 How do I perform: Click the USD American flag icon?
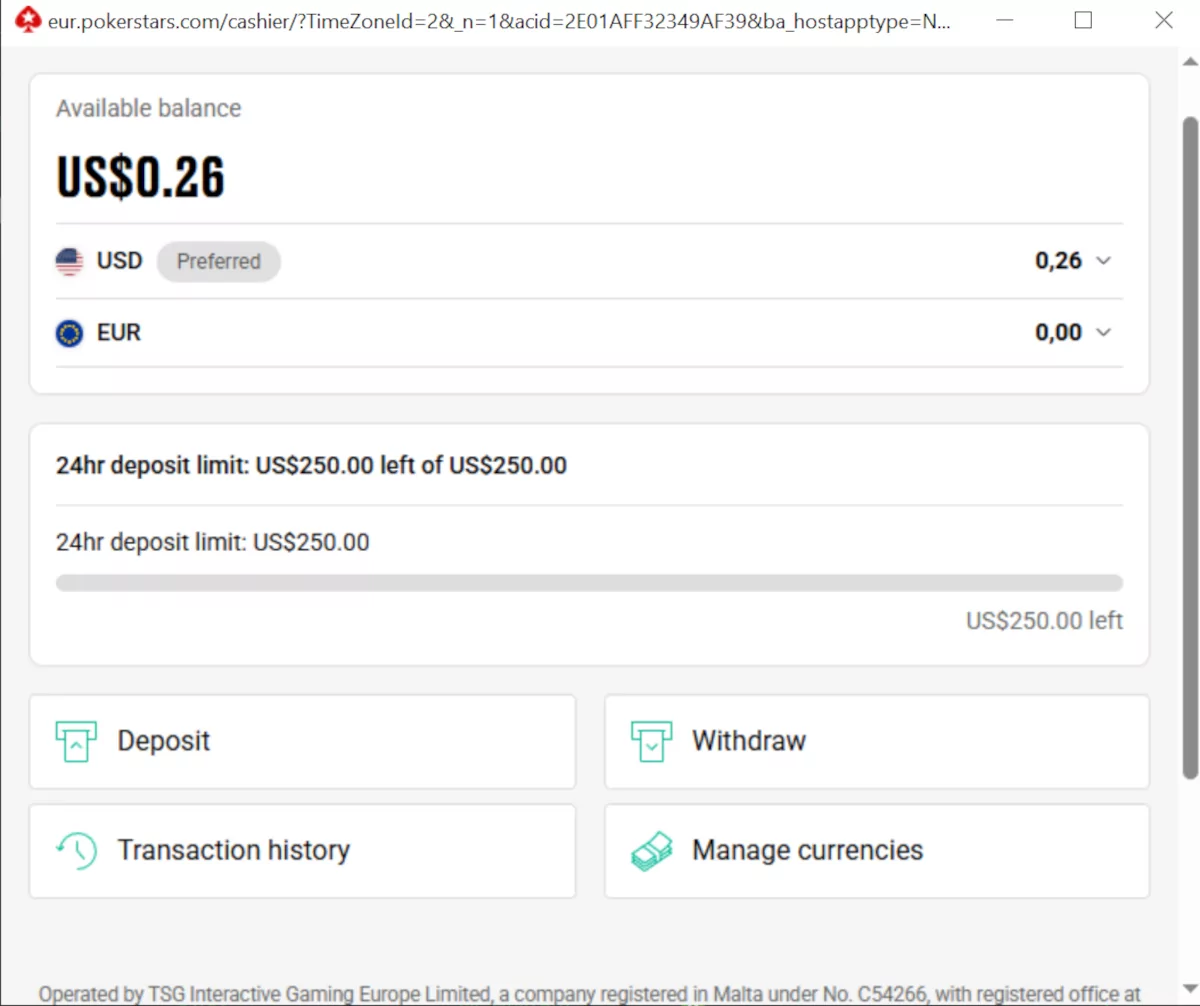[x=69, y=262]
